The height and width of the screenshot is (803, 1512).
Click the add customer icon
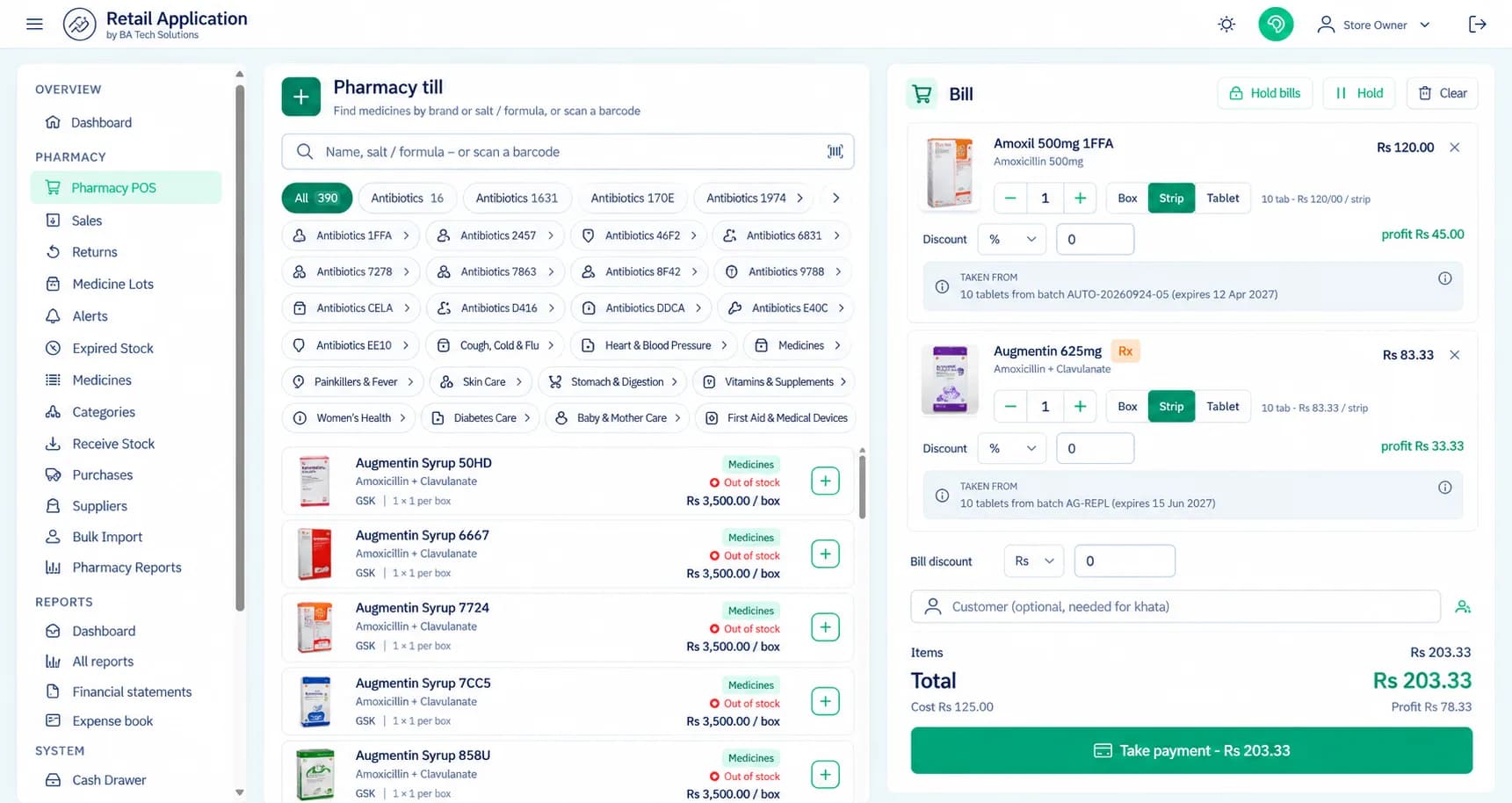click(1463, 606)
